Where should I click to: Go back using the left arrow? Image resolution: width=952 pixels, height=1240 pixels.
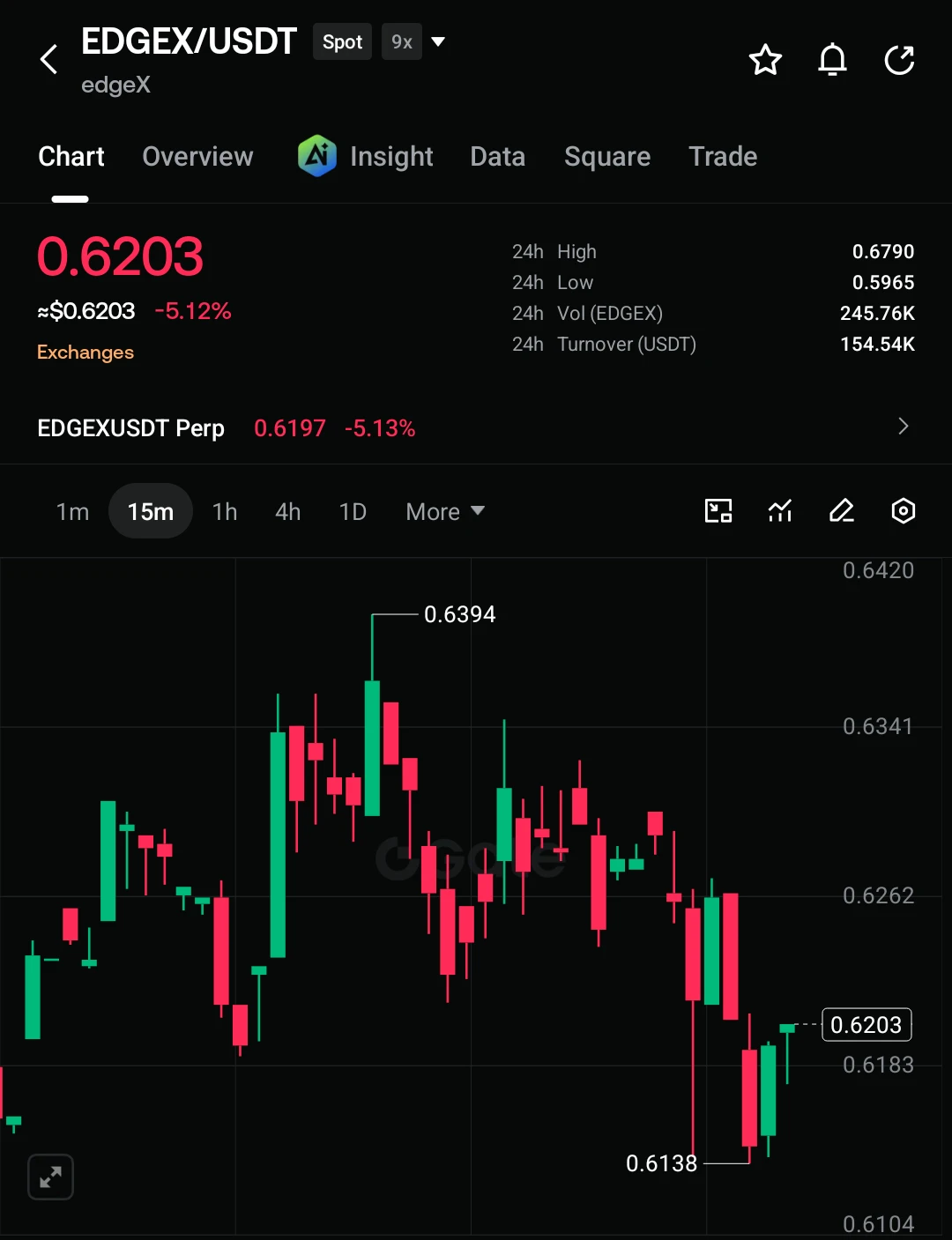[49, 59]
